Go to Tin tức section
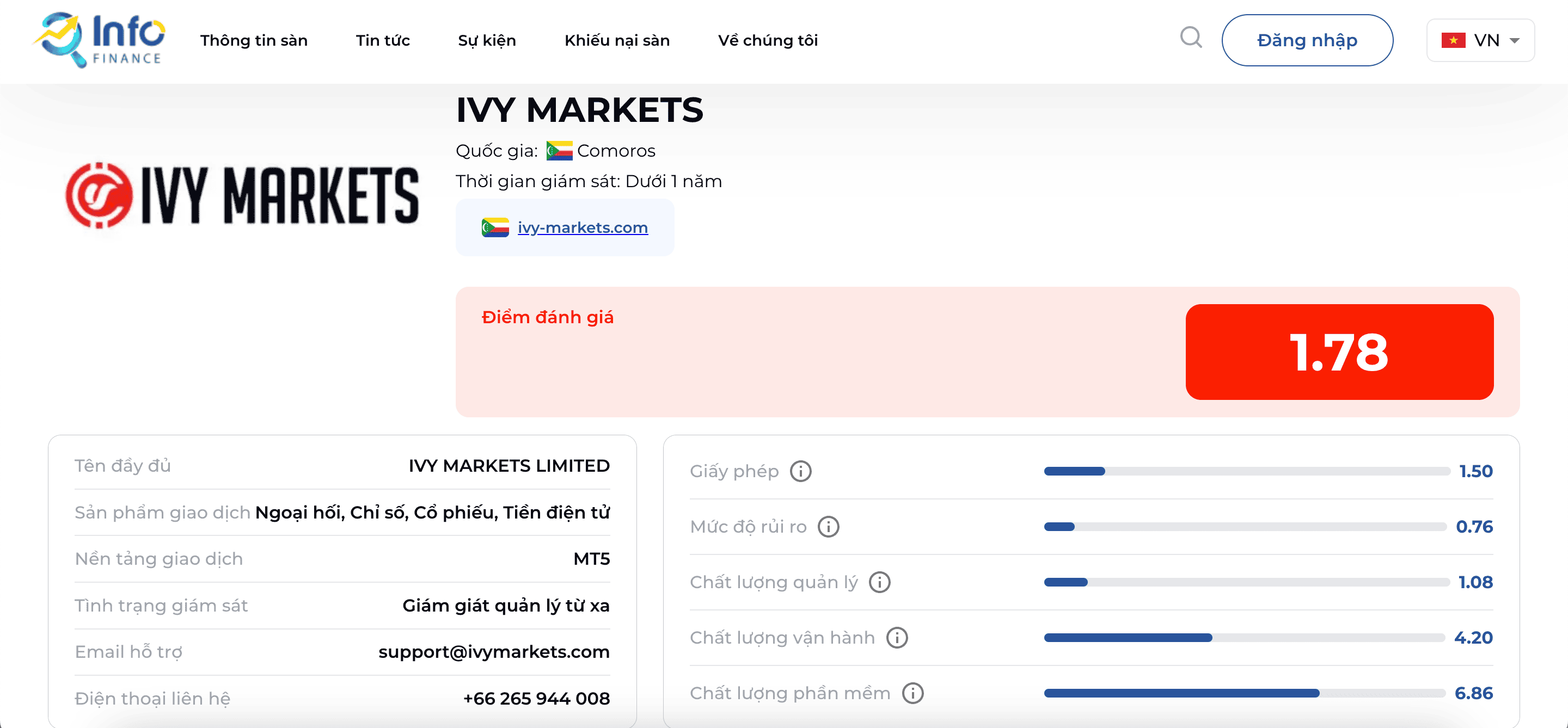The width and height of the screenshot is (1568, 728). point(383,40)
